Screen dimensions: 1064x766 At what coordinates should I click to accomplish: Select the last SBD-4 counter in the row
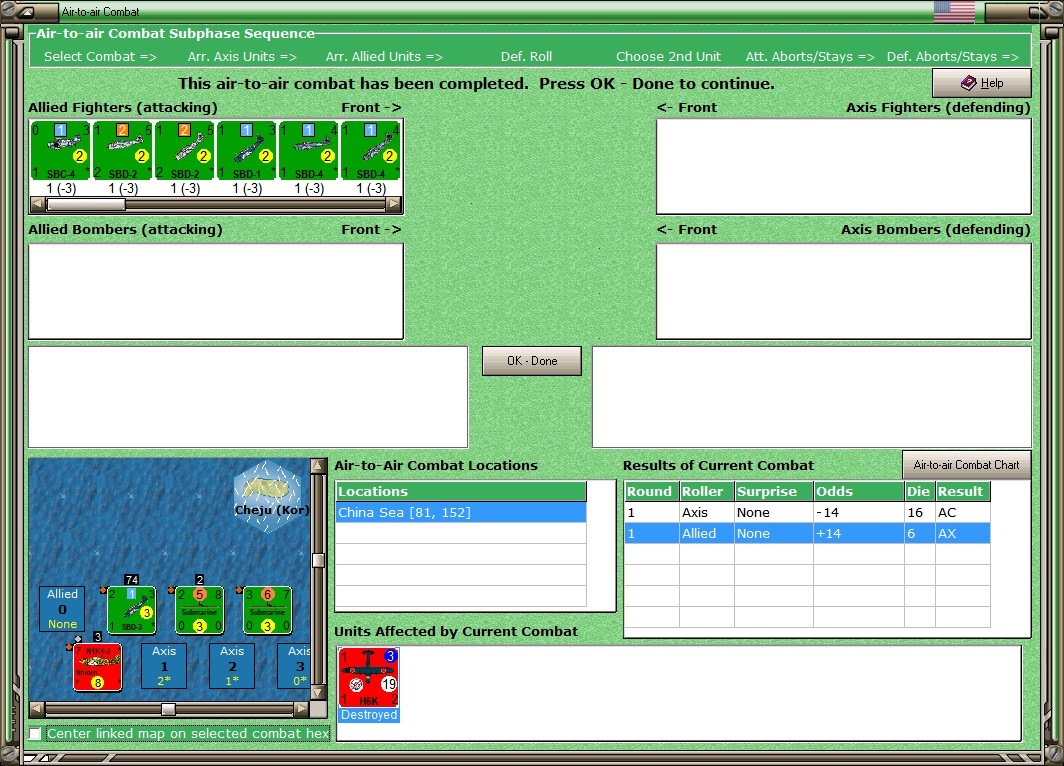[x=370, y=151]
